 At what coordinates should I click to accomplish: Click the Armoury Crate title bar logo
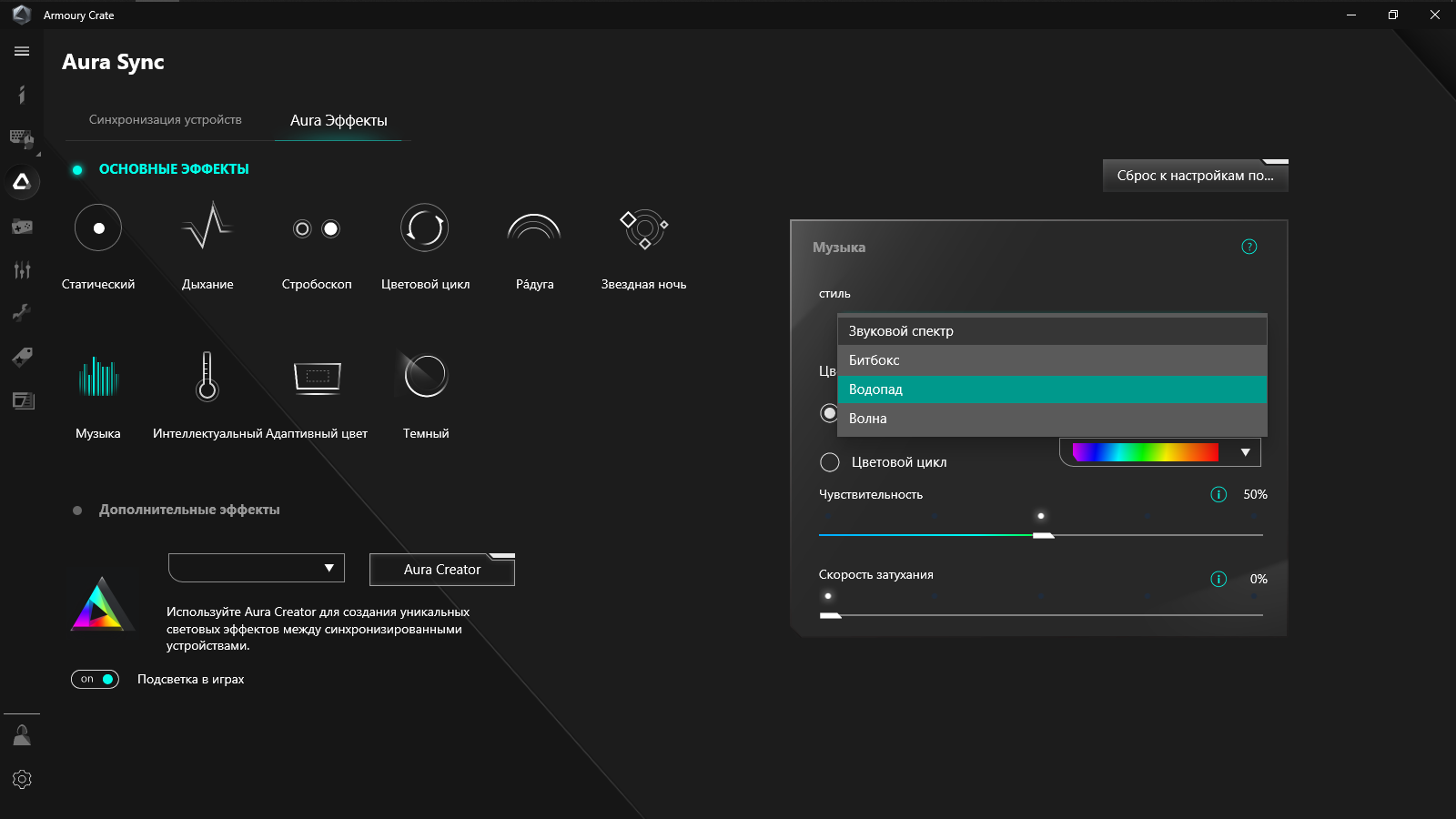[22, 15]
